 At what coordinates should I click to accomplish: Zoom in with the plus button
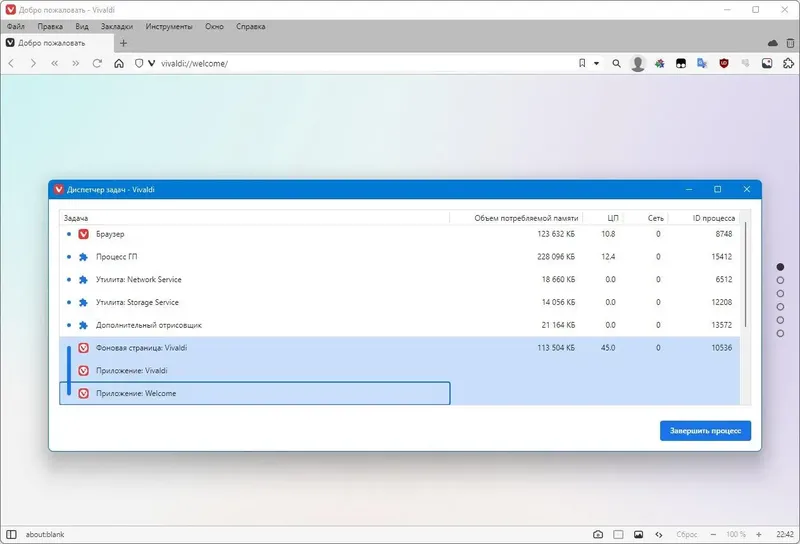(759, 534)
